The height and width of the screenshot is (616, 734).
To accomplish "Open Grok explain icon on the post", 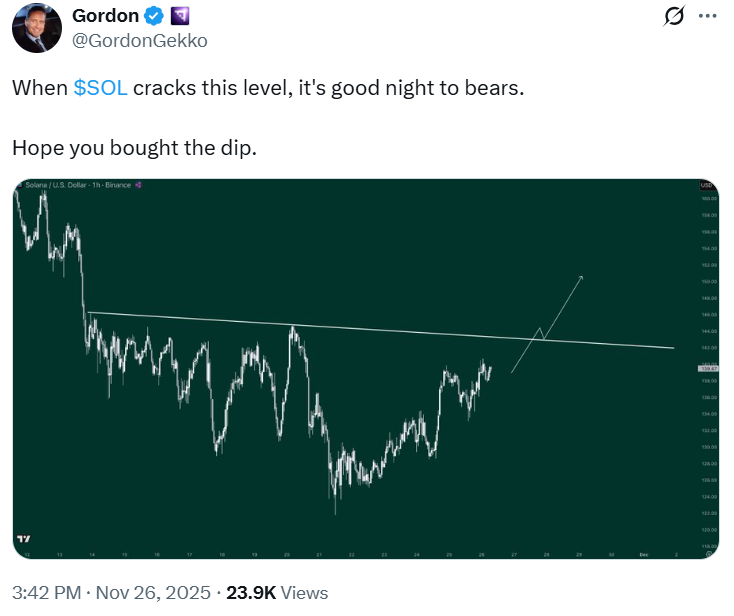I will [674, 17].
